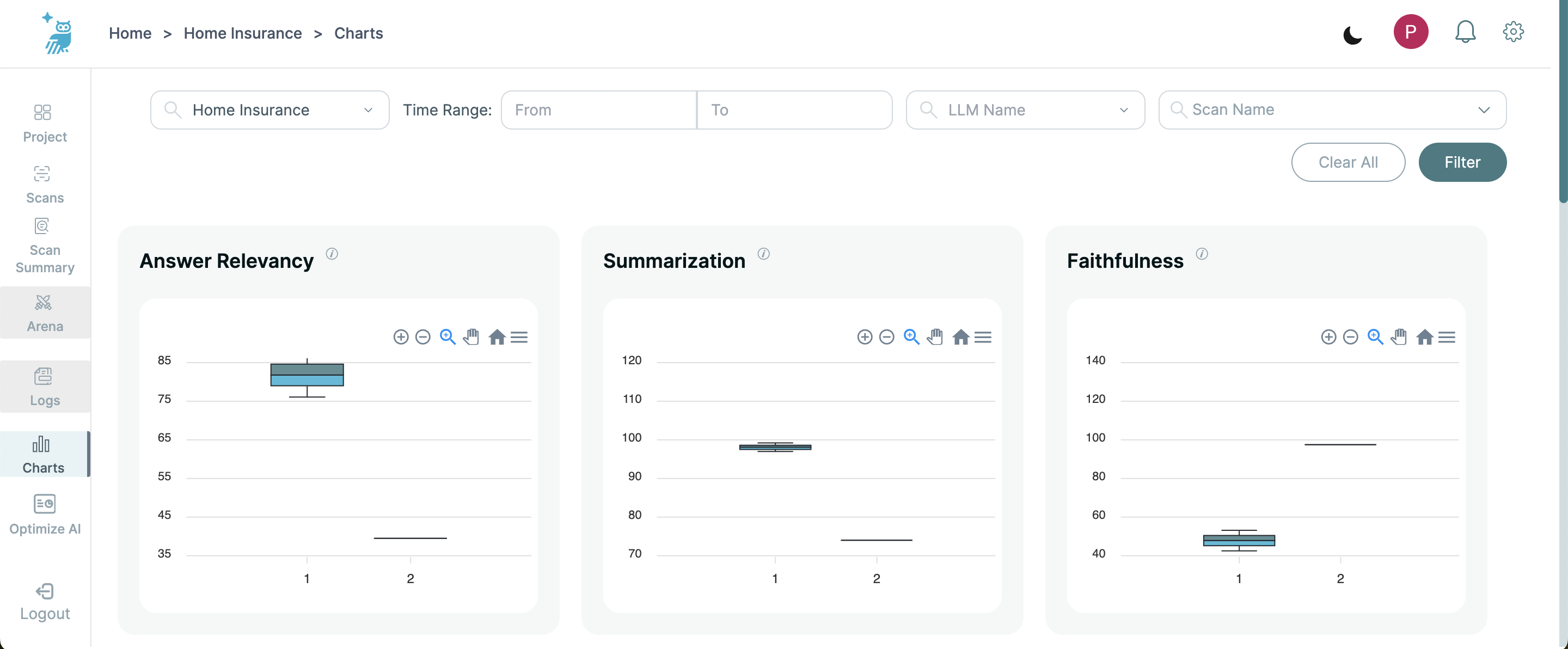1568x649 pixels.
Task: Click Answer Relevancy box plot for series 1
Action: (x=307, y=375)
